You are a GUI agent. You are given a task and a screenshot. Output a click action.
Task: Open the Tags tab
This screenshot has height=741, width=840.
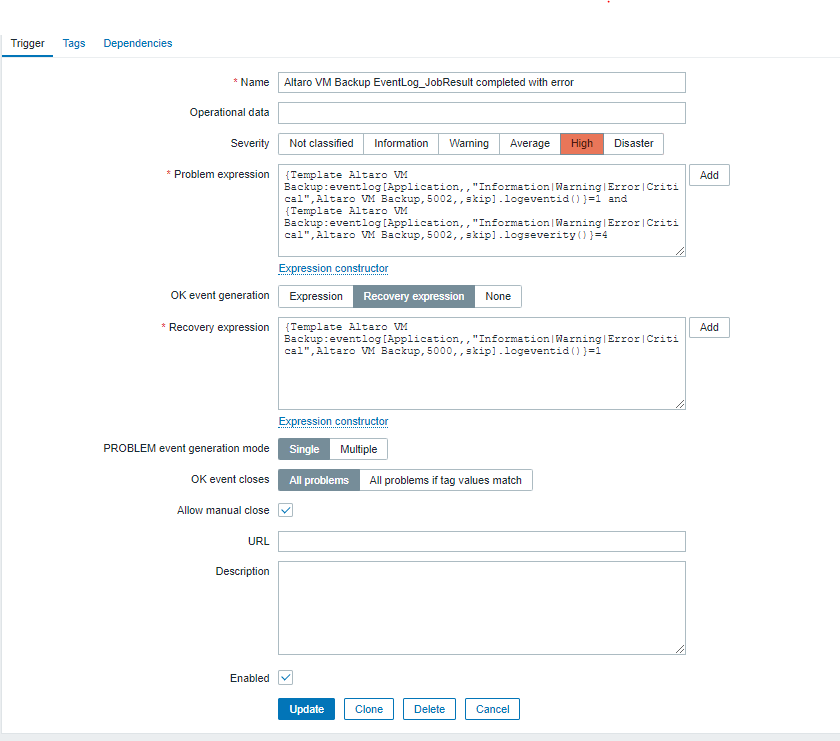(74, 43)
